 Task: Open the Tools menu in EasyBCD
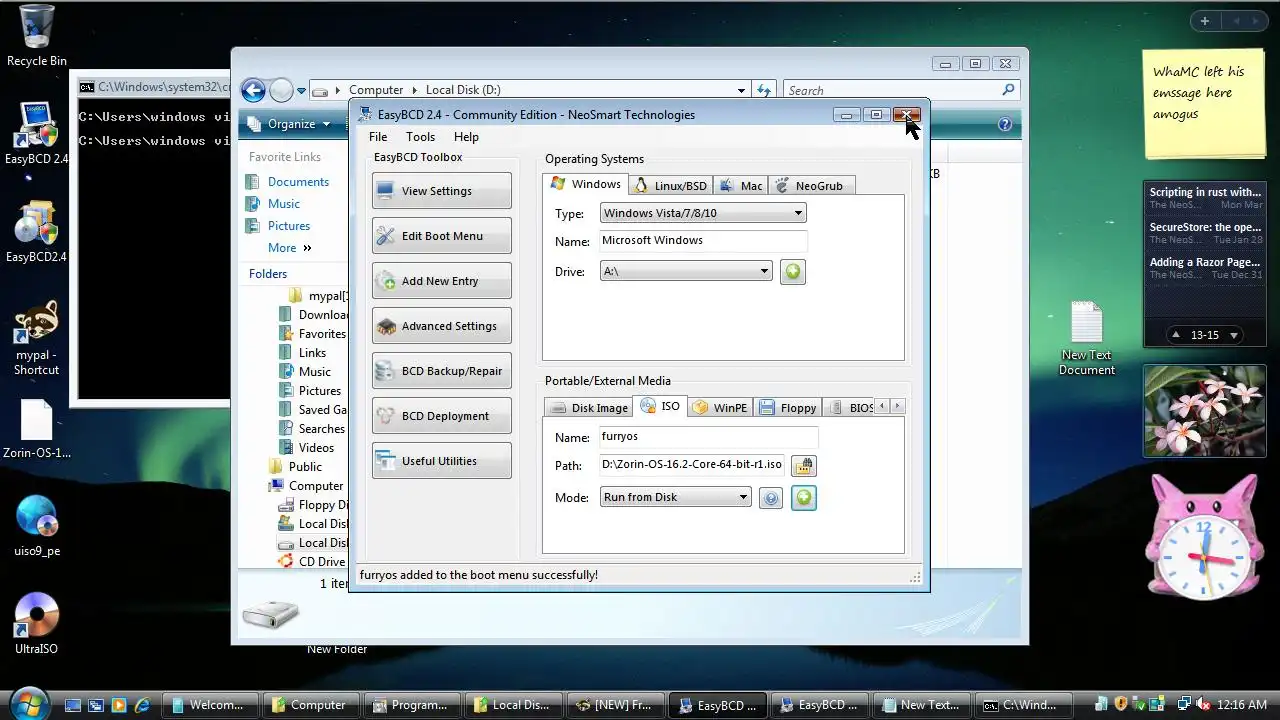[420, 137]
